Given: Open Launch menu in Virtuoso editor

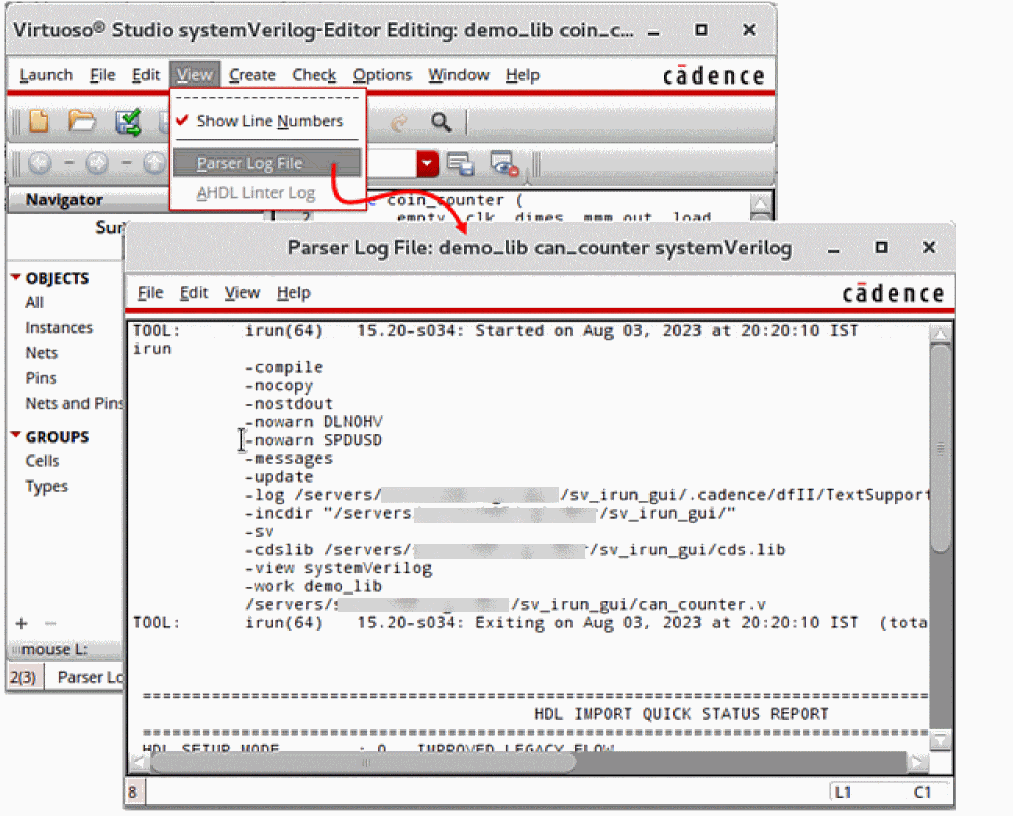Looking at the screenshot, I should click(46, 75).
